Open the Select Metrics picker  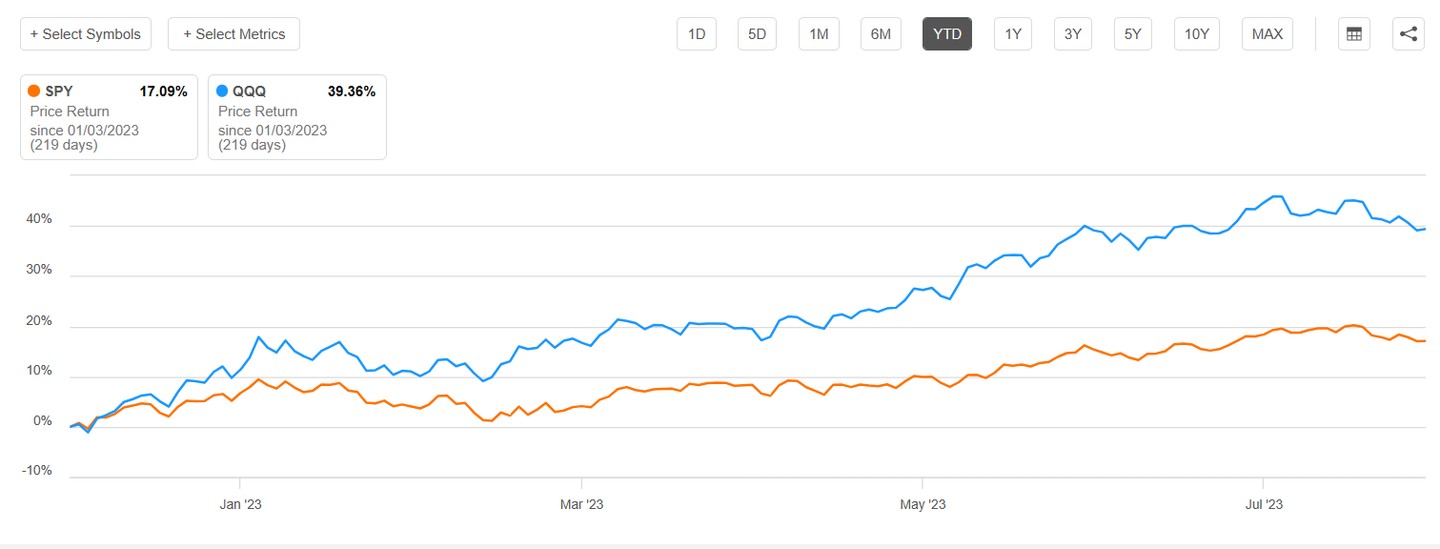coord(234,34)
